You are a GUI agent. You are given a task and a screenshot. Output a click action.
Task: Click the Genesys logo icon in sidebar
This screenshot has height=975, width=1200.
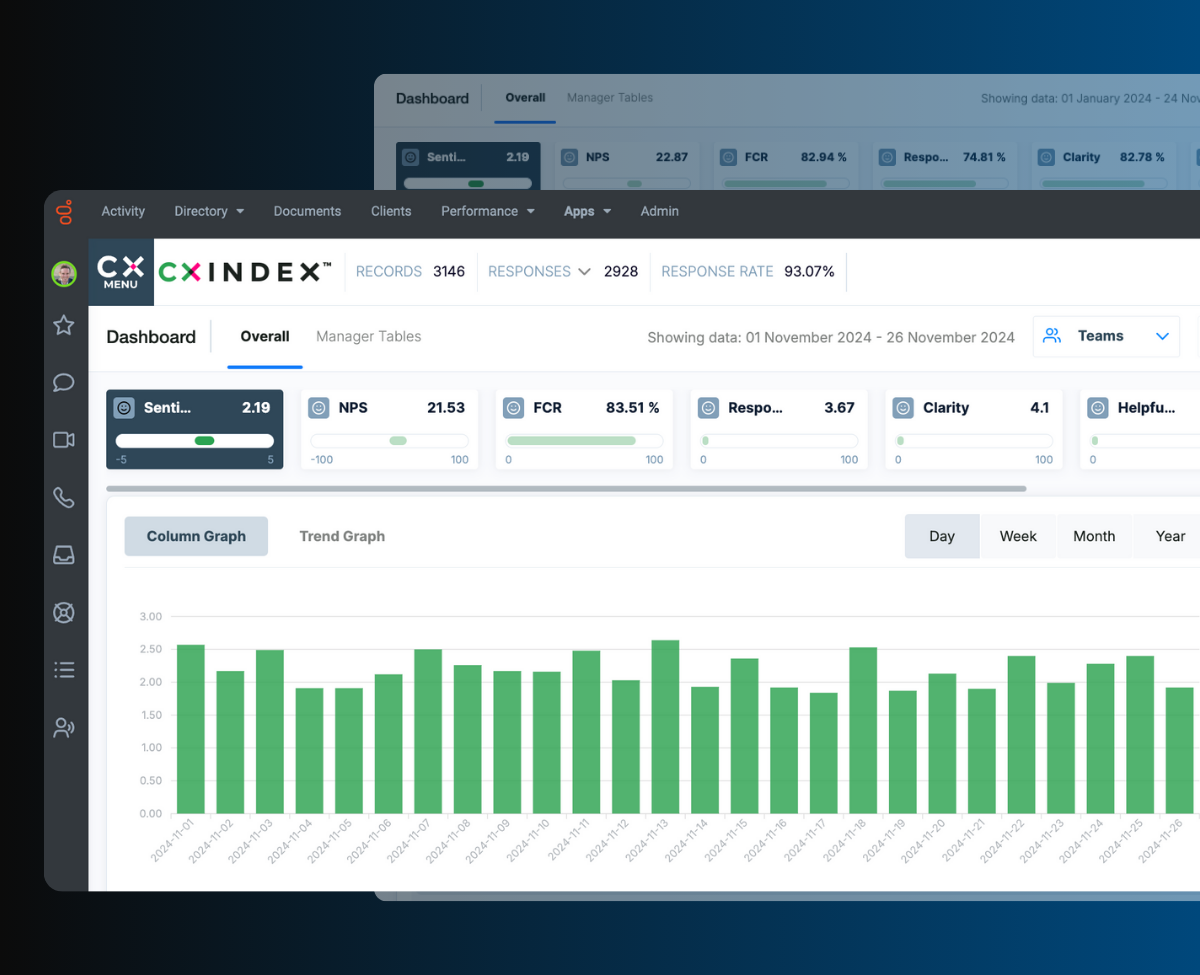(x=65, y=212)
